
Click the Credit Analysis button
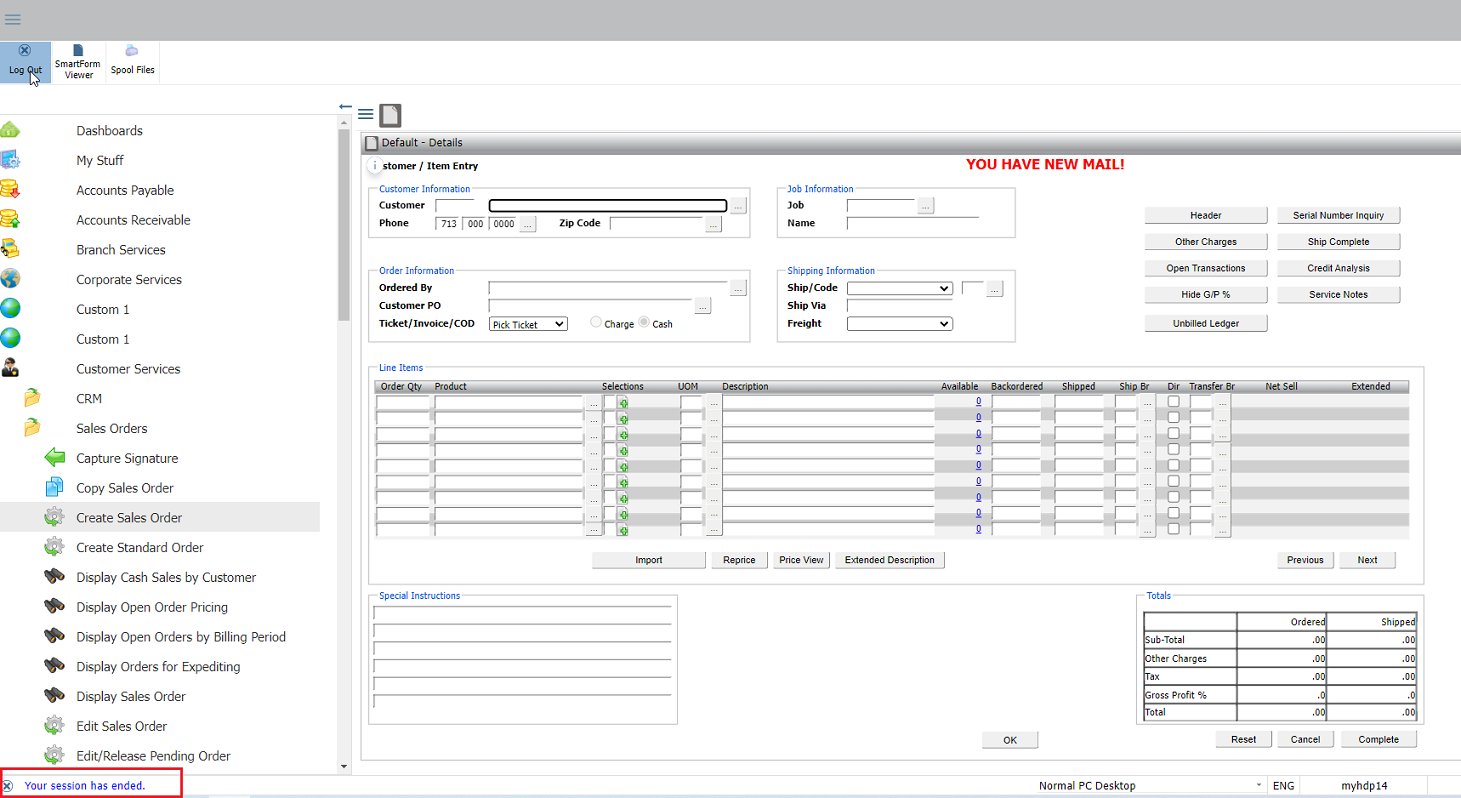(1338, 268)
